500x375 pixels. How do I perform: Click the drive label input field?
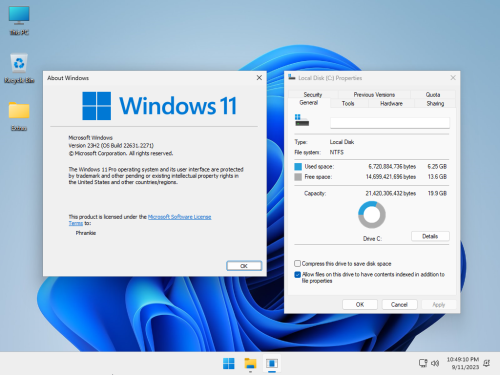coord(390,123)
